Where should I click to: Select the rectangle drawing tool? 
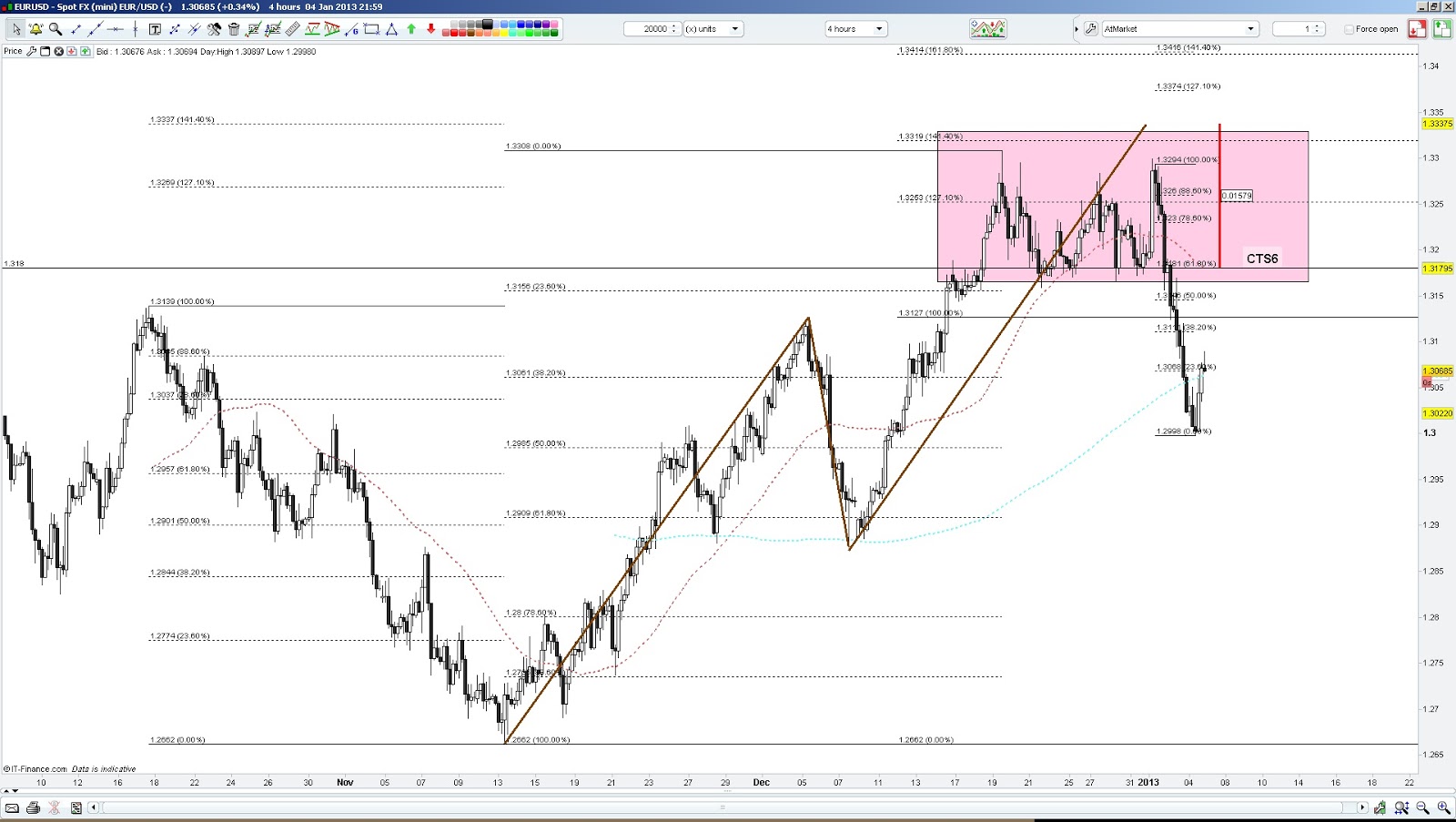371,29
